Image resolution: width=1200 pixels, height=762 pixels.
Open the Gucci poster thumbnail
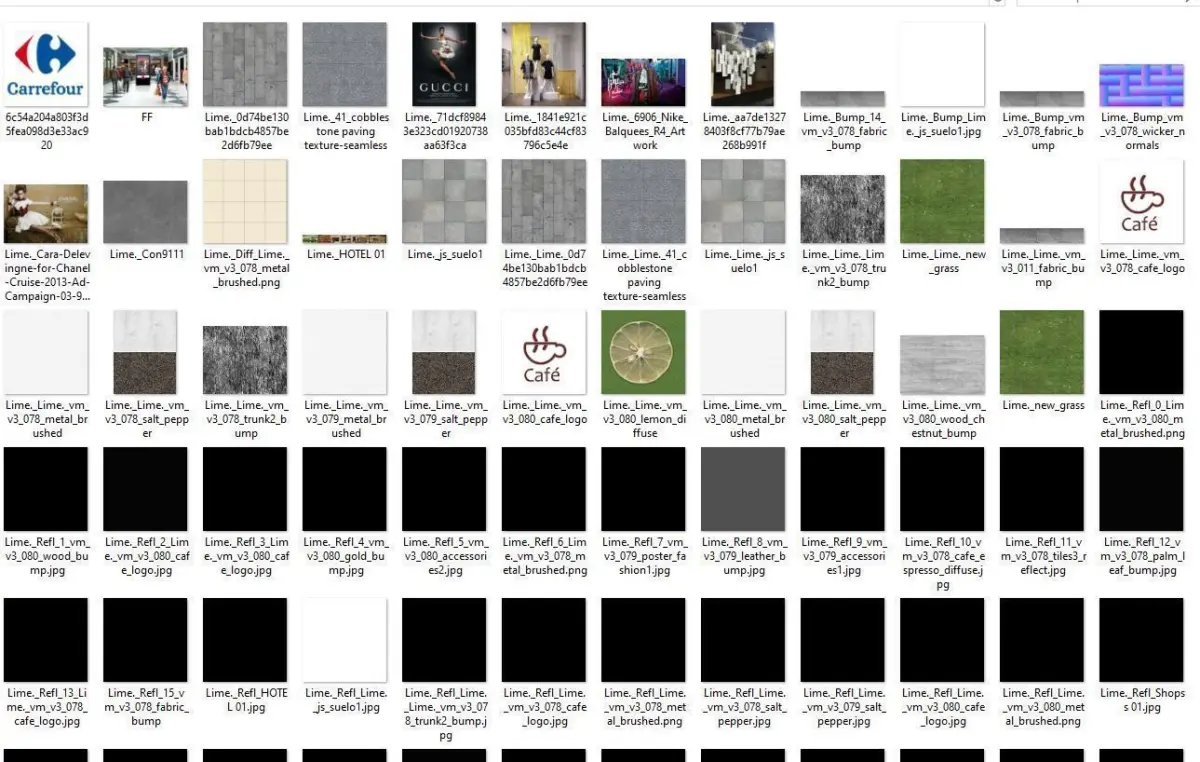[444, 65]
